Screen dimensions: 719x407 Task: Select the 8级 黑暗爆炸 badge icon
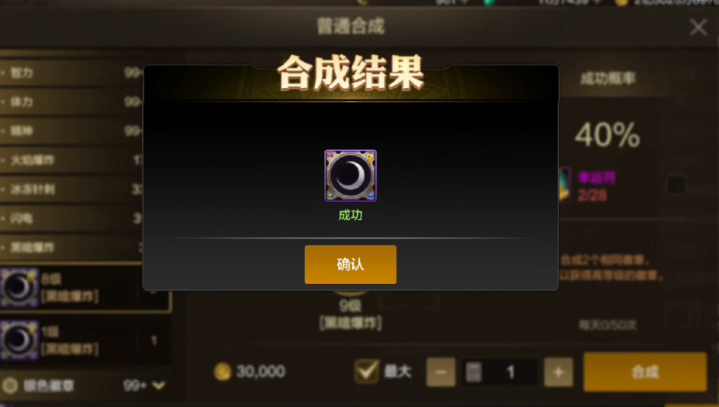coord(19,287)
